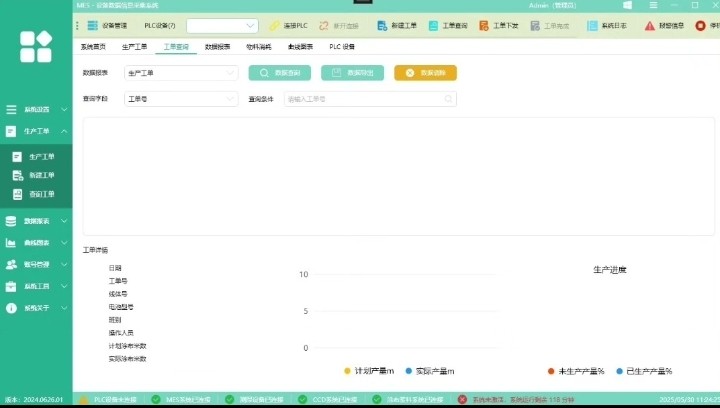Switch to the PLC 设备 tab
Viewport: 720px width, 408px height.
point(342,47)
